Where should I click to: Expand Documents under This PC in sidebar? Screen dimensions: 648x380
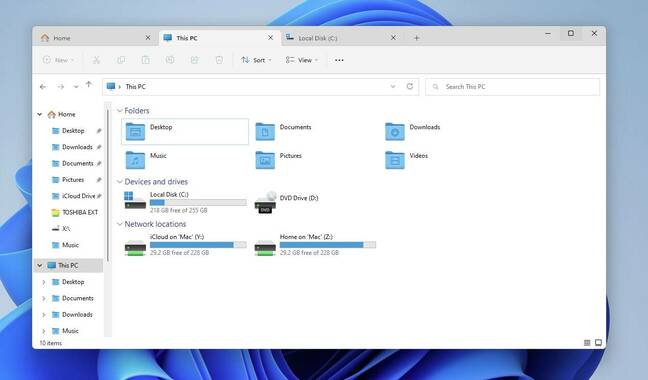click(44, 299)
